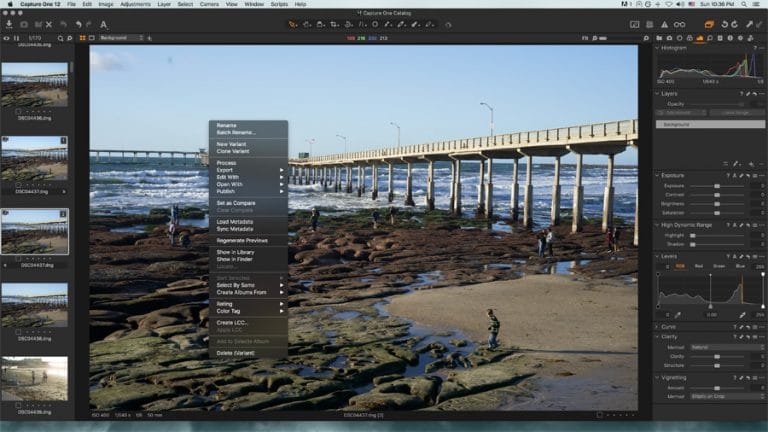Adjust the Exposure slider handle
This screenshot has width=768, height=432.
717,186
